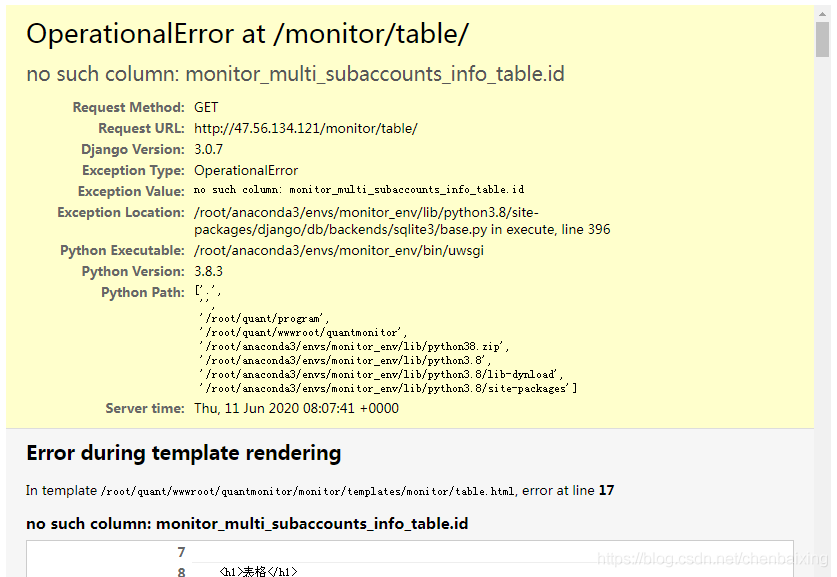The image size is (837, 577).
Task: Click the Exception Location file path
Action: pos(401,221)
